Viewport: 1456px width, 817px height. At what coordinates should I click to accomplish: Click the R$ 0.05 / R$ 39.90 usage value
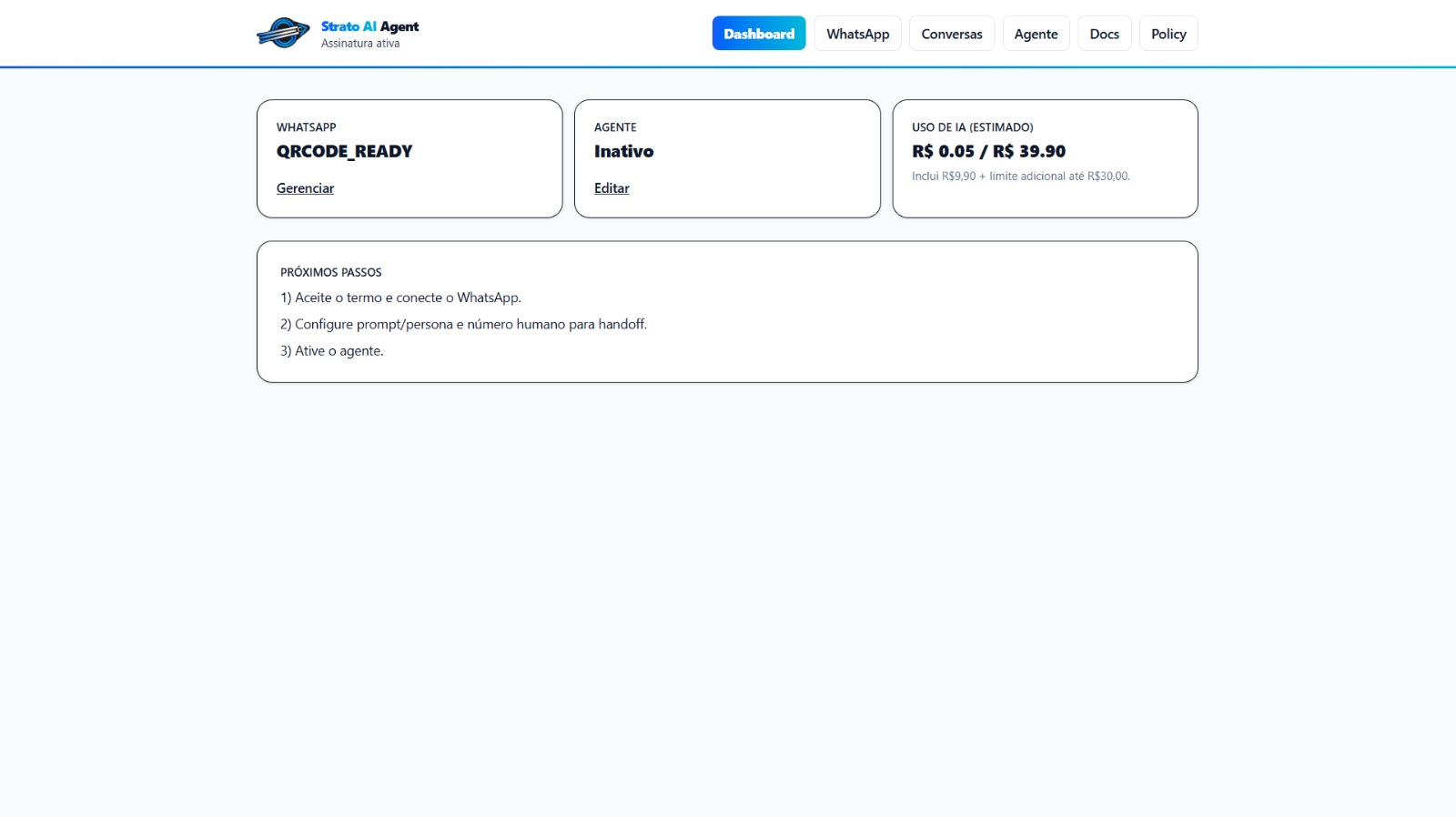point(988,151)
